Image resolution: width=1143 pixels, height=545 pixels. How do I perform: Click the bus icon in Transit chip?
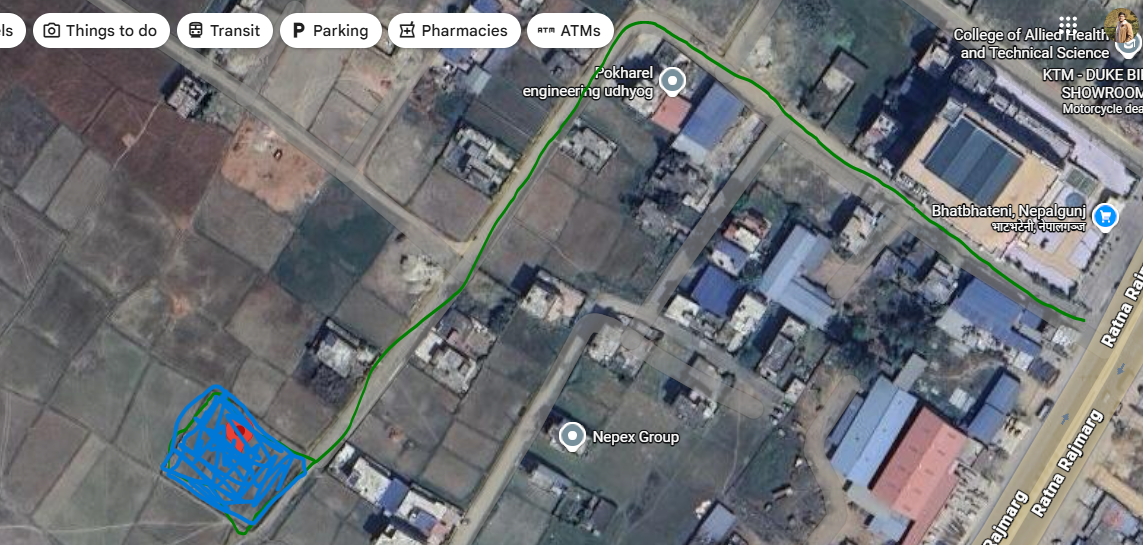click(x=195, y=31)
